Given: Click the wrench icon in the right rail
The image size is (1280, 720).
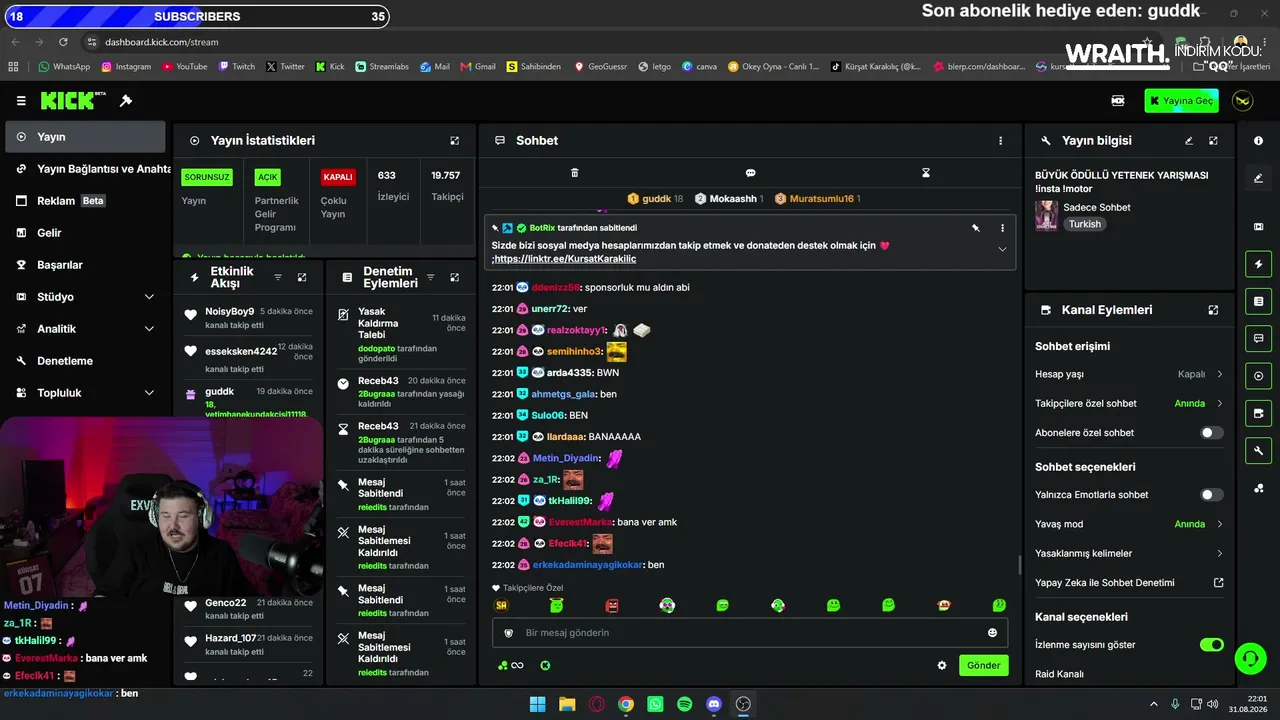Looking at the screenshot, I should pos(1258,451).
